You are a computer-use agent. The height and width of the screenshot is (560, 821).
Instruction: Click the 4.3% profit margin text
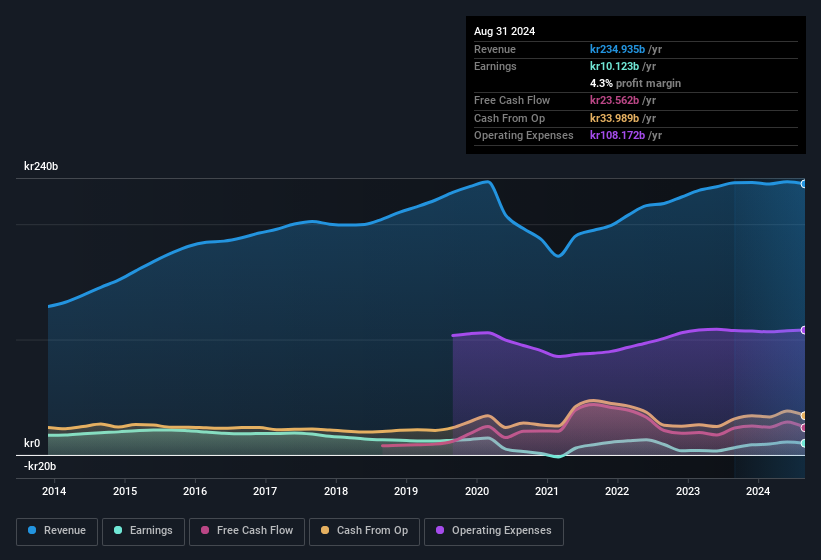click(635, 83)
